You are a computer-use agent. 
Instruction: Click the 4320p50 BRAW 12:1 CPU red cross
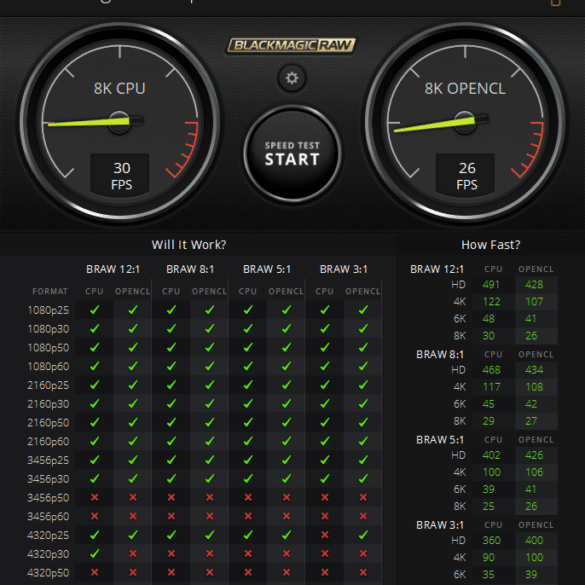point(94,572)
